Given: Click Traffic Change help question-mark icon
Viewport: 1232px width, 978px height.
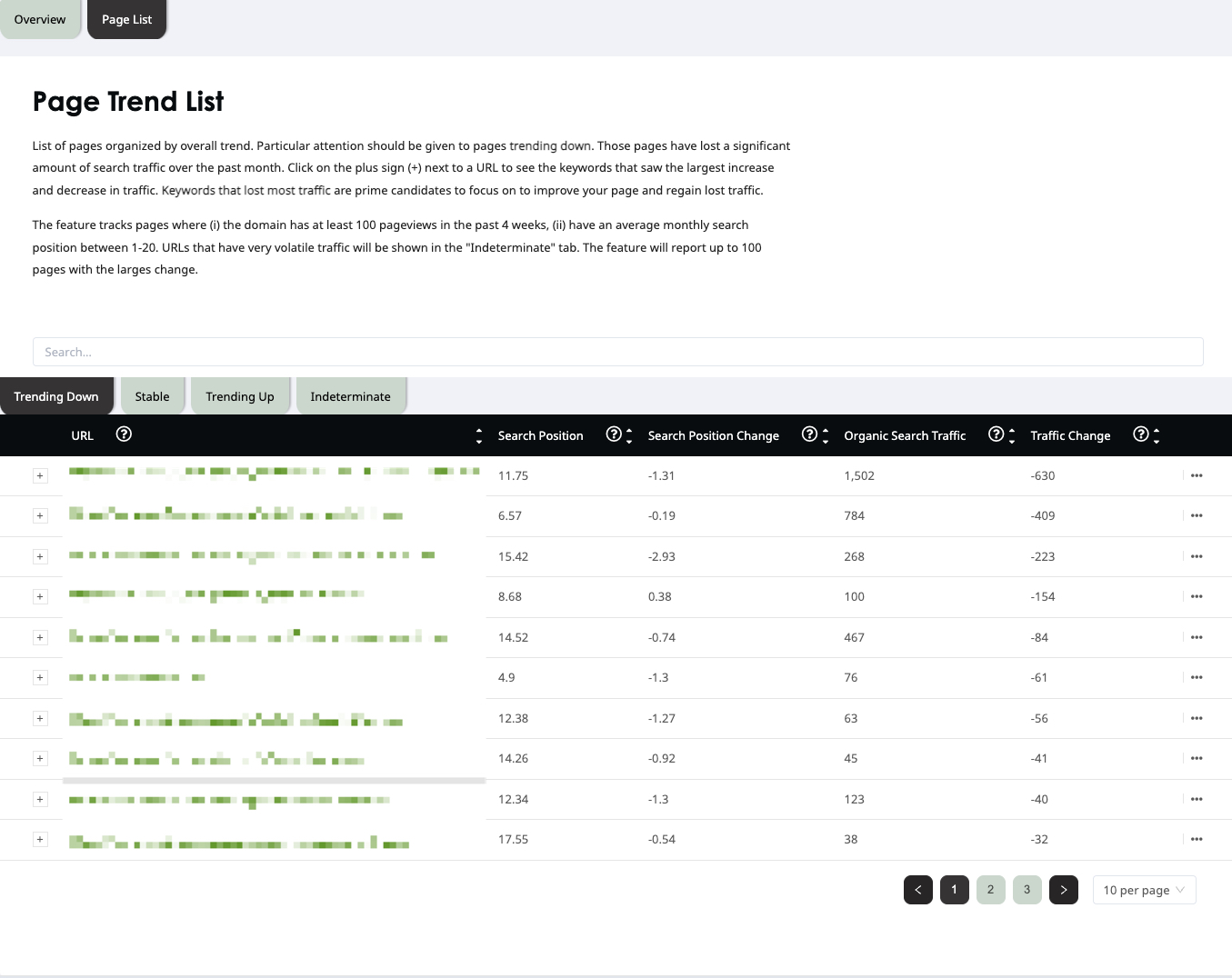Looking at the screenshot, I should coord(1141,434).
